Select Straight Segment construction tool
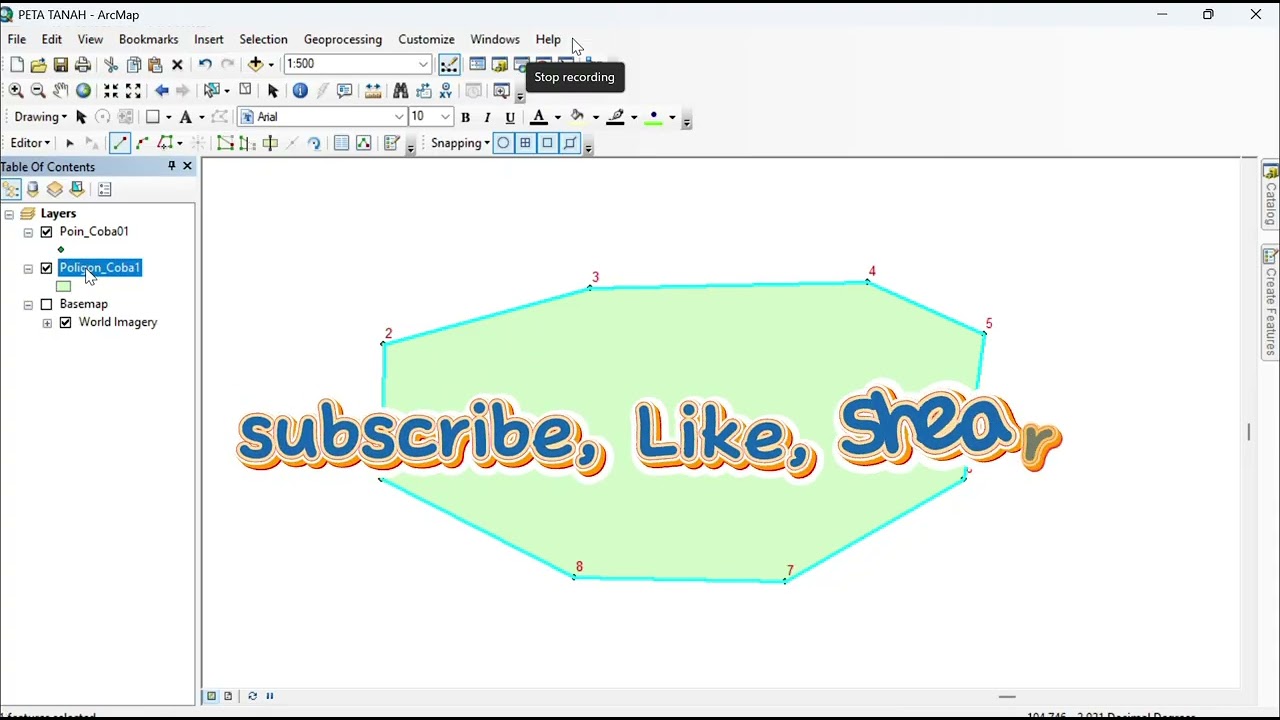1280x720 pixels. tap(120, 143)
